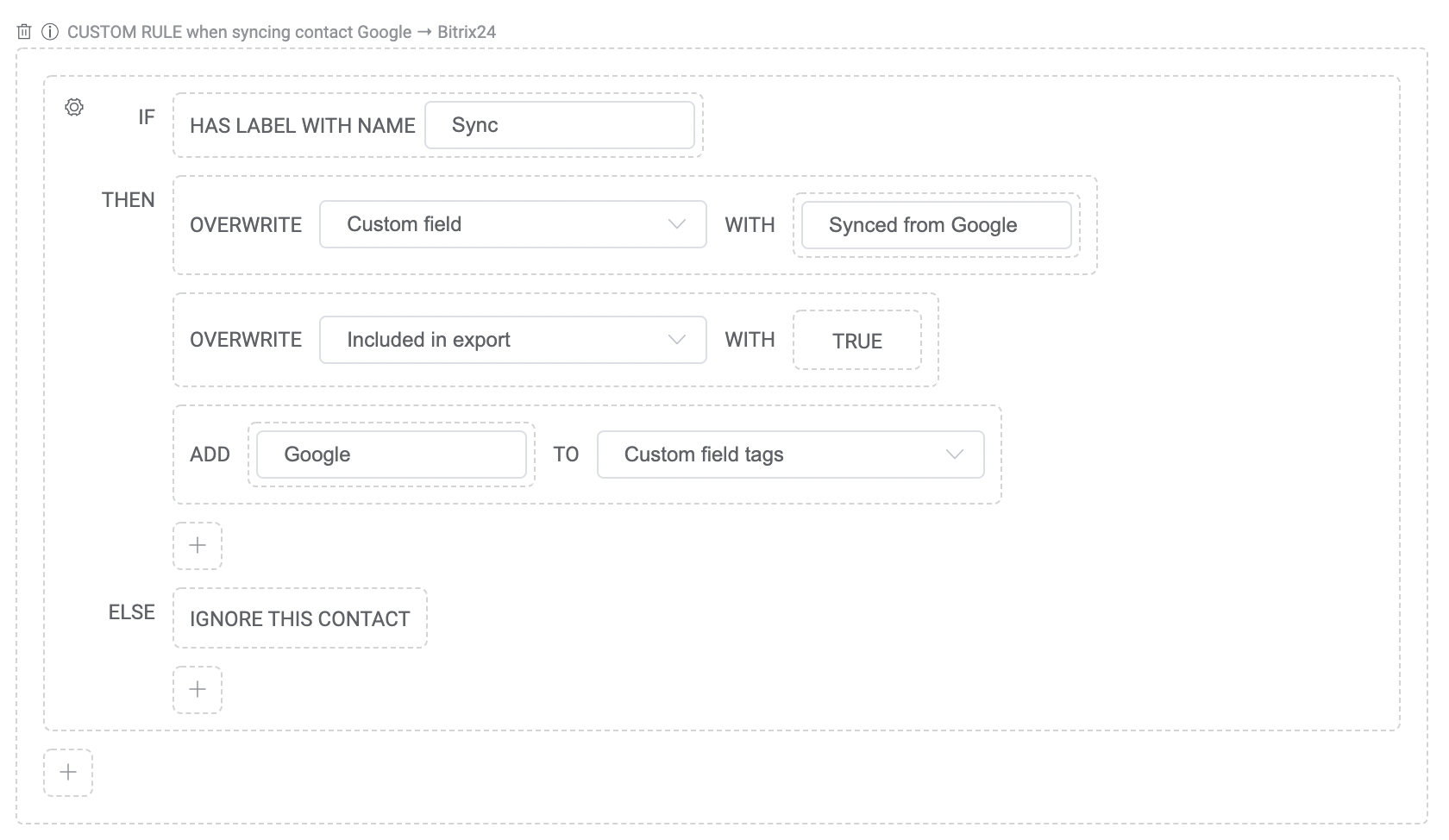Add a new rule with the bottom plus
1449x840 pixels.
point(68,772)
